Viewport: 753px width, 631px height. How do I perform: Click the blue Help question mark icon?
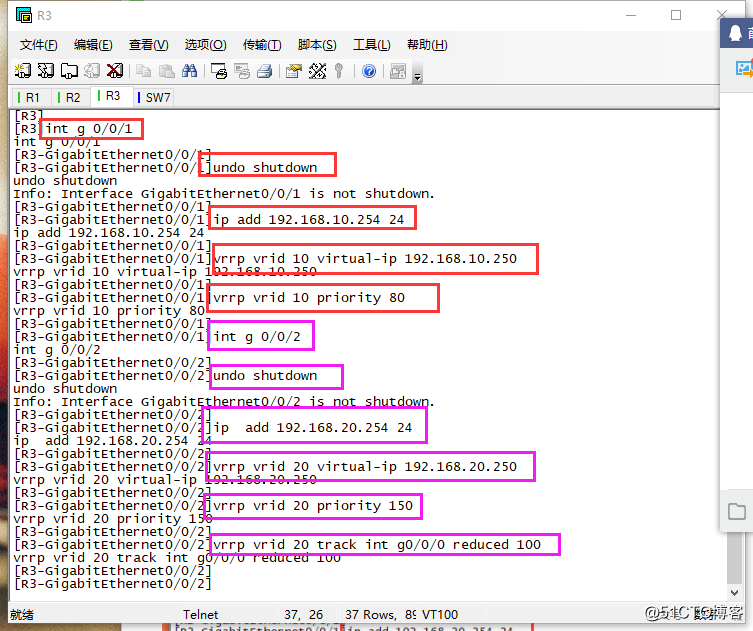[369, 71]
